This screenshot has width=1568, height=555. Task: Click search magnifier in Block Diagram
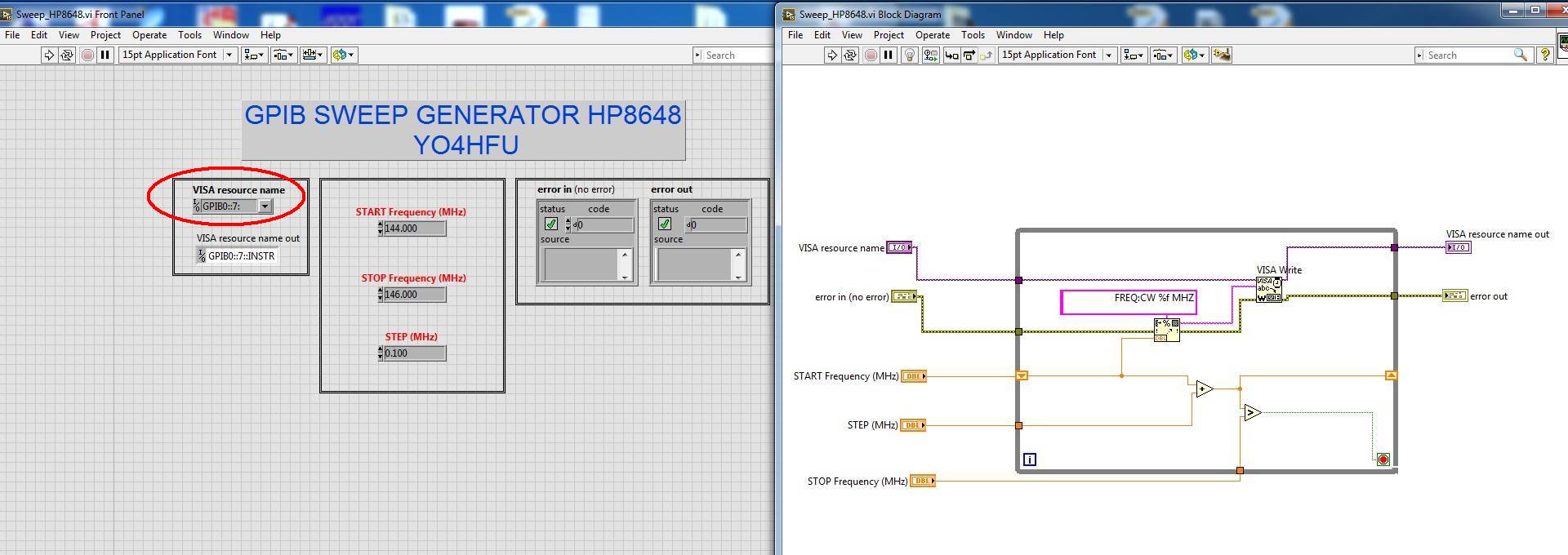coord(1520,55)
